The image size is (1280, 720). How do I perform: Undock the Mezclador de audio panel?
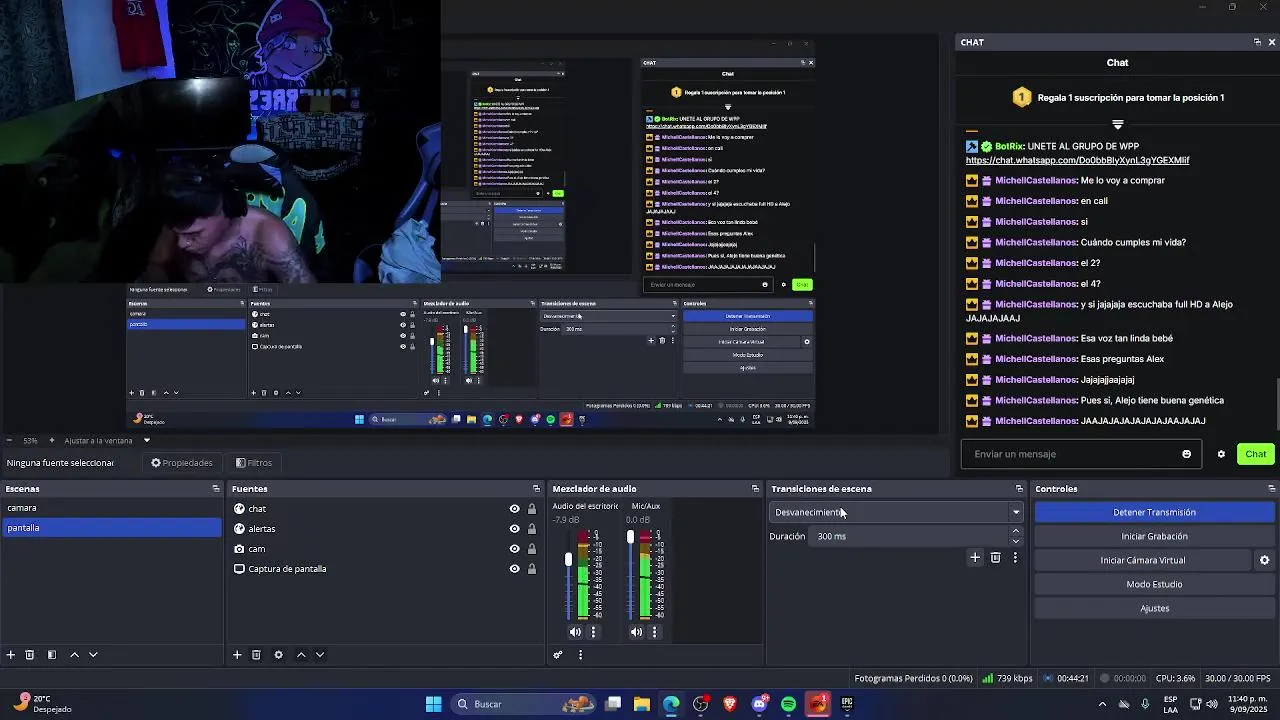[x=755, y=489]
